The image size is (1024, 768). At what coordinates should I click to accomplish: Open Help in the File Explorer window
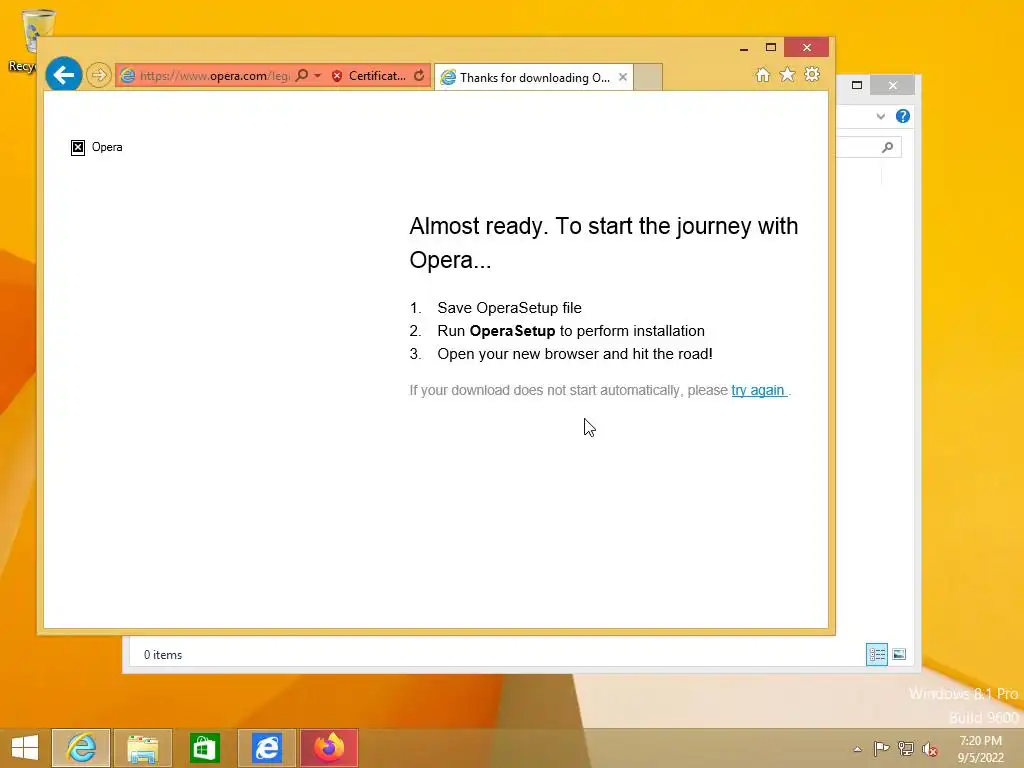click(903, 116)
